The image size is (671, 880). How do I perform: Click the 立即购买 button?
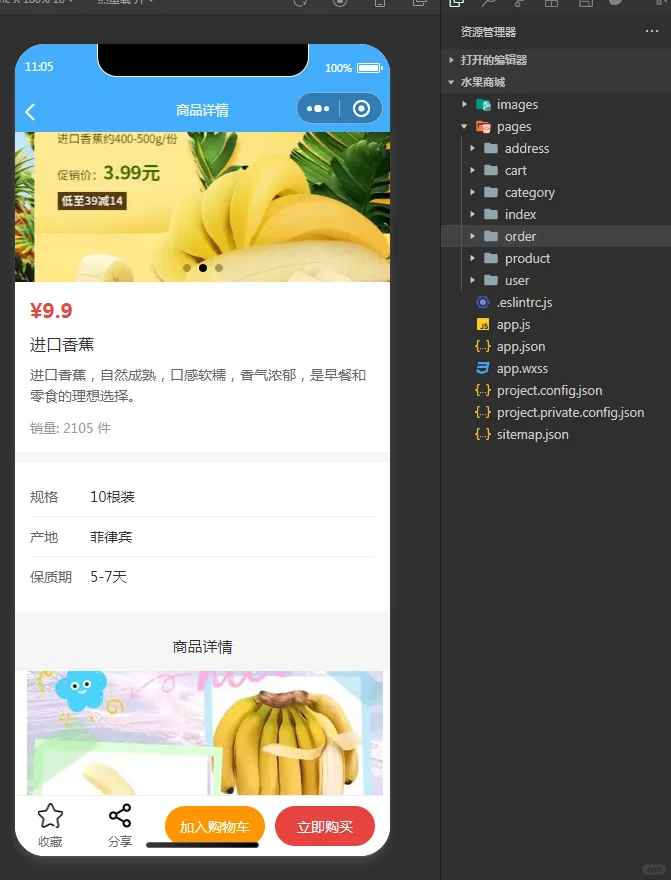[325, 826]
